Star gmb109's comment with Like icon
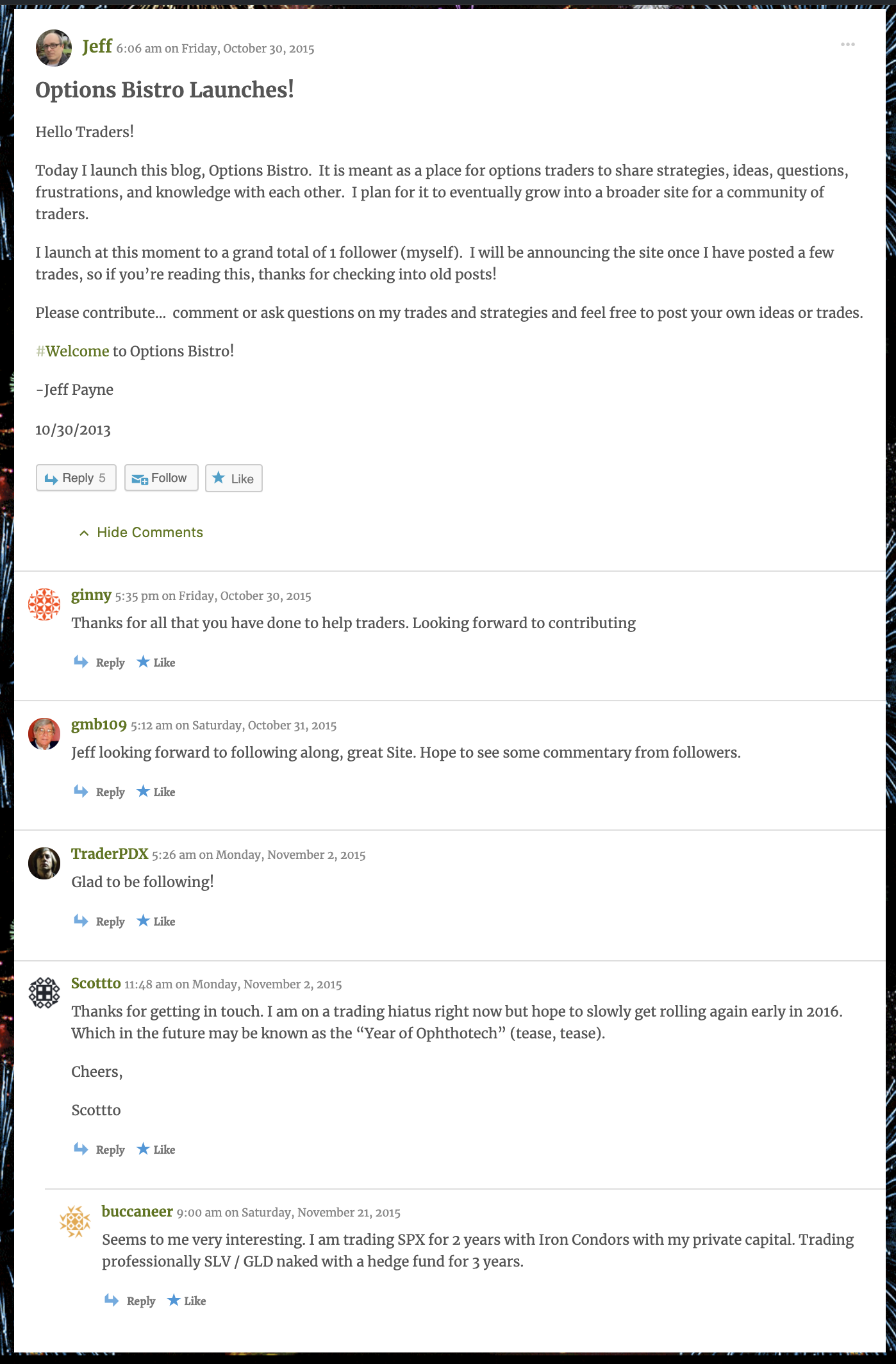The image size is (896, 1364). point(143,791)
